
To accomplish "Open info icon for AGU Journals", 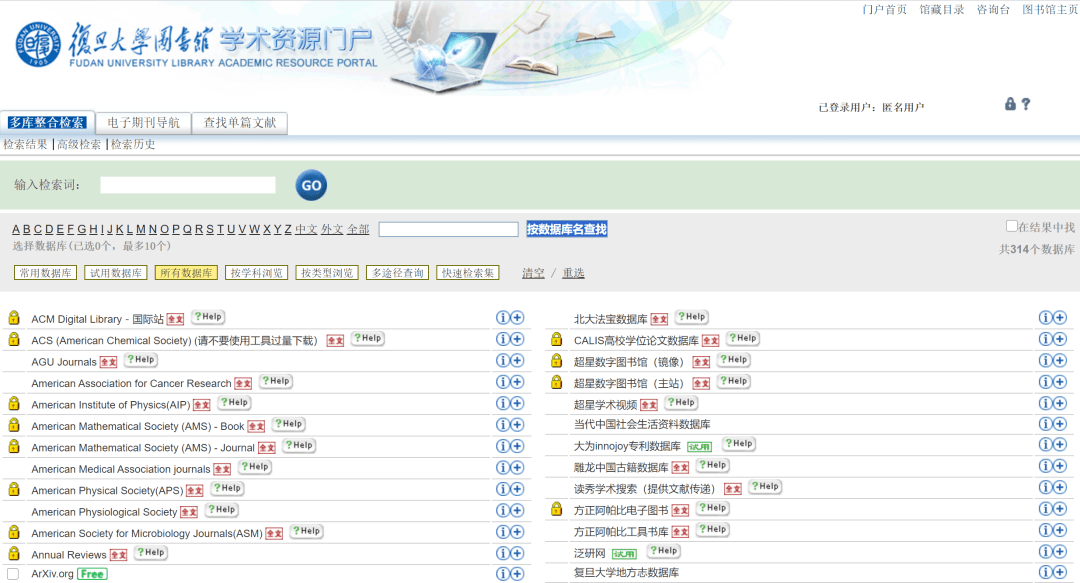I will 503,360.
